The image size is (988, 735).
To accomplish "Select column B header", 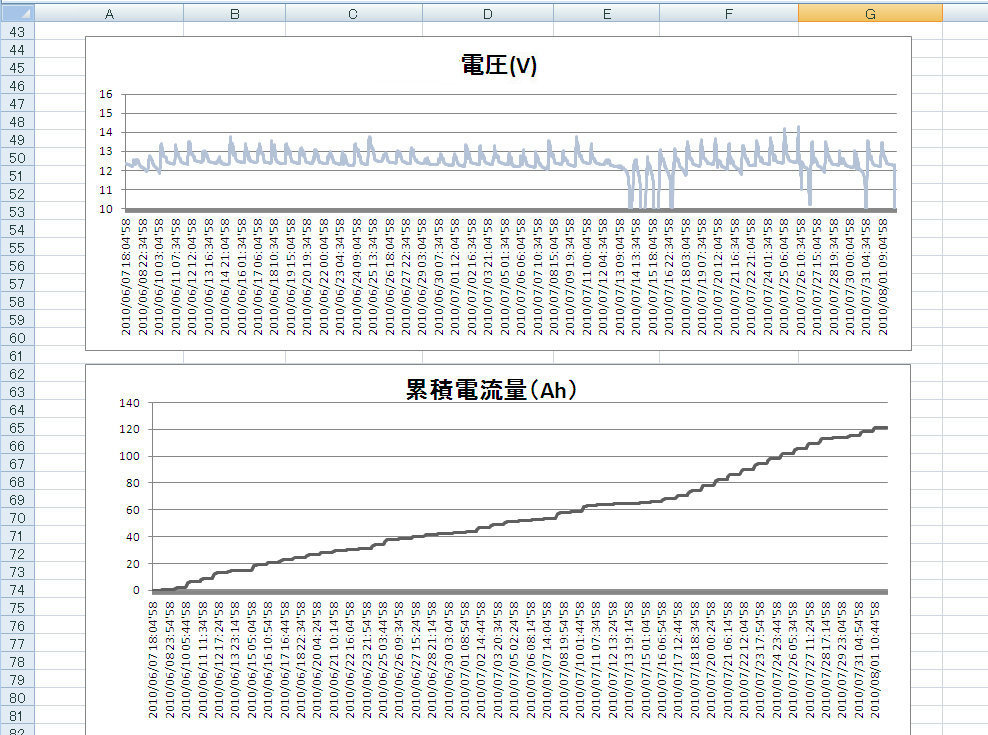I will tap(234, 14).
